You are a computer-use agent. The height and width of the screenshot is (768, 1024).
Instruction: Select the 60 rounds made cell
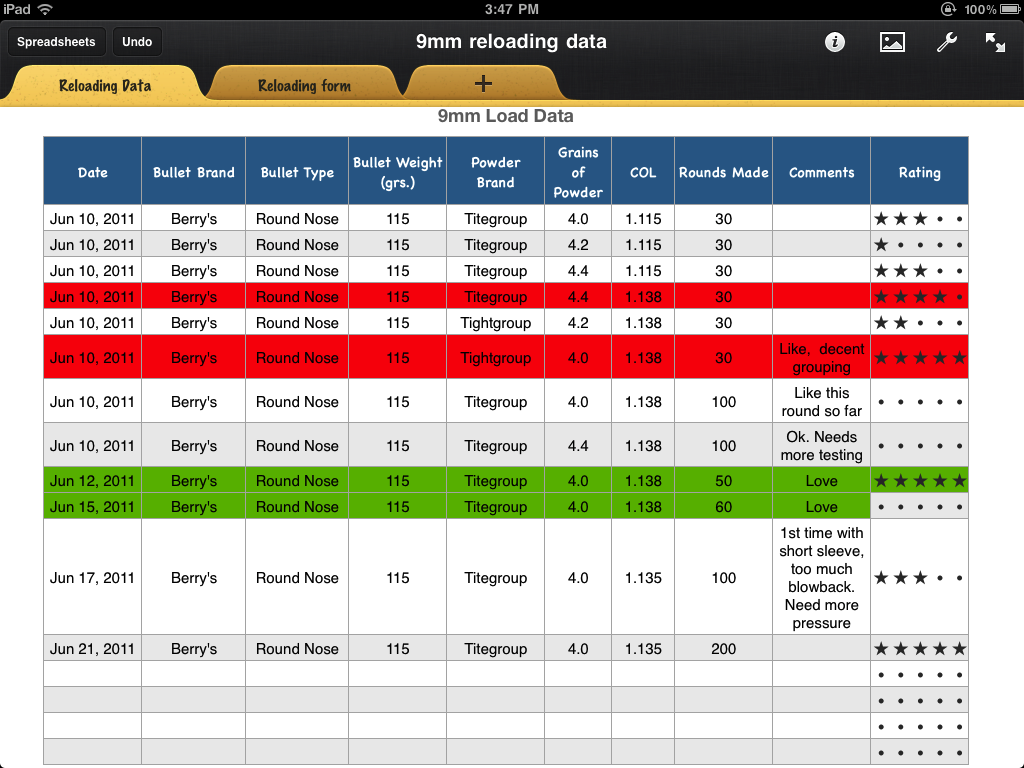[x=724, y=507]
